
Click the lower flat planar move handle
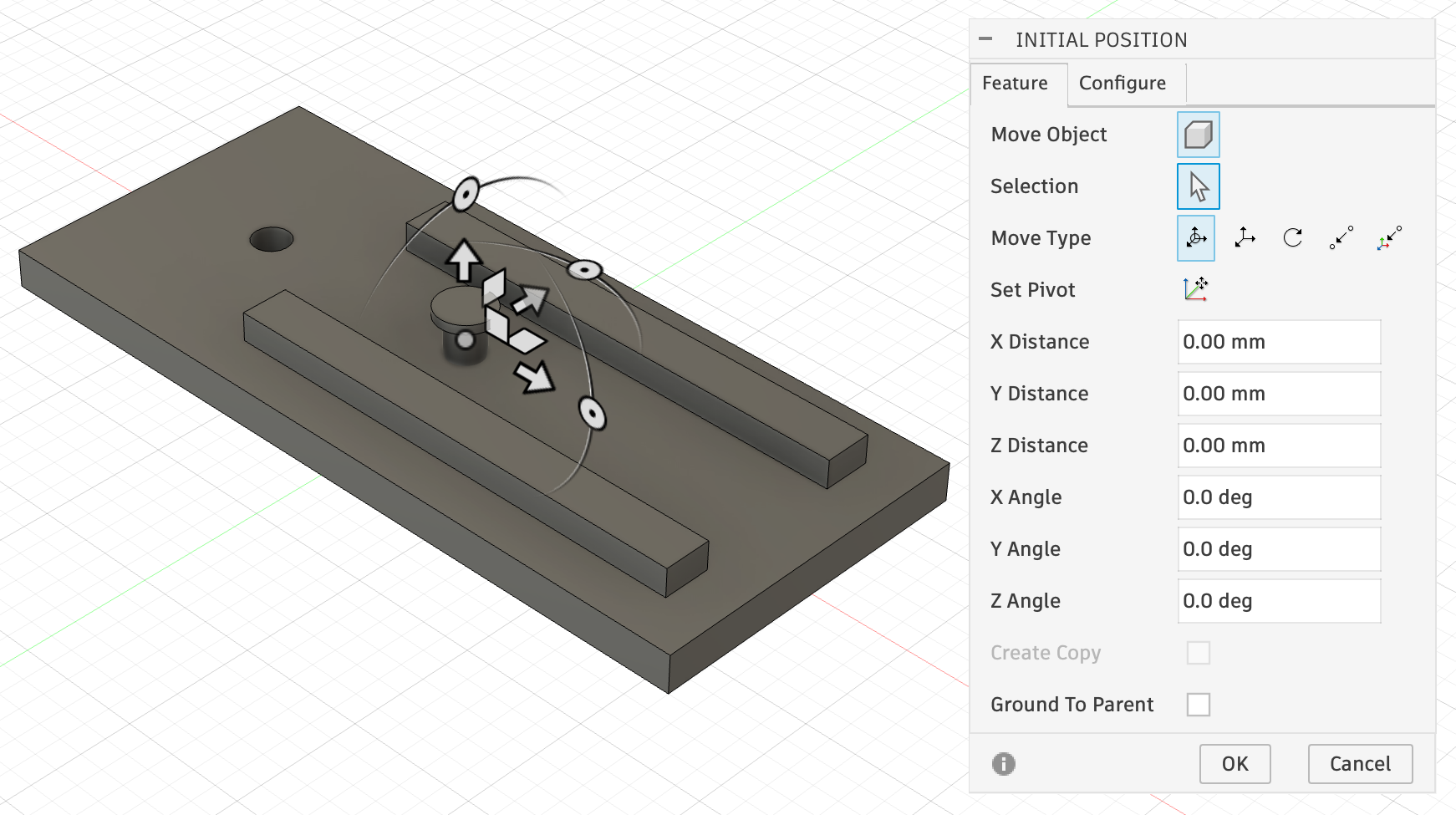click(x=527, y=340)
